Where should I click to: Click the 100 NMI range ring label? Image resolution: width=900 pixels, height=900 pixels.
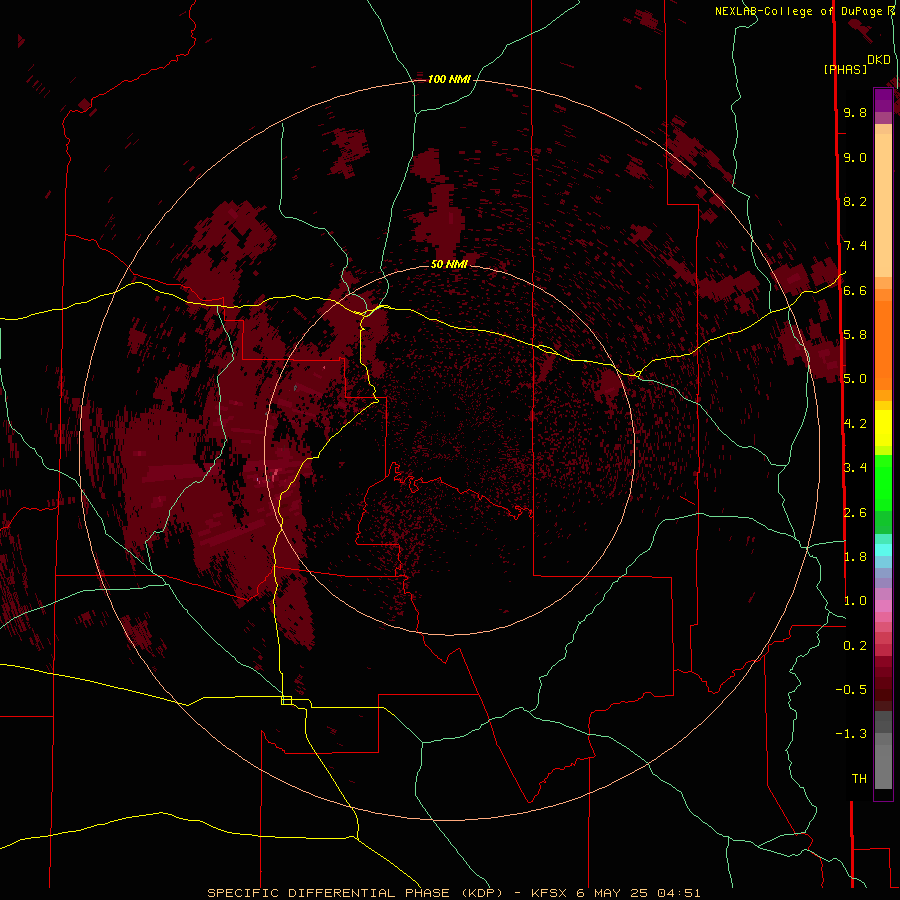(x=449, y=79)
